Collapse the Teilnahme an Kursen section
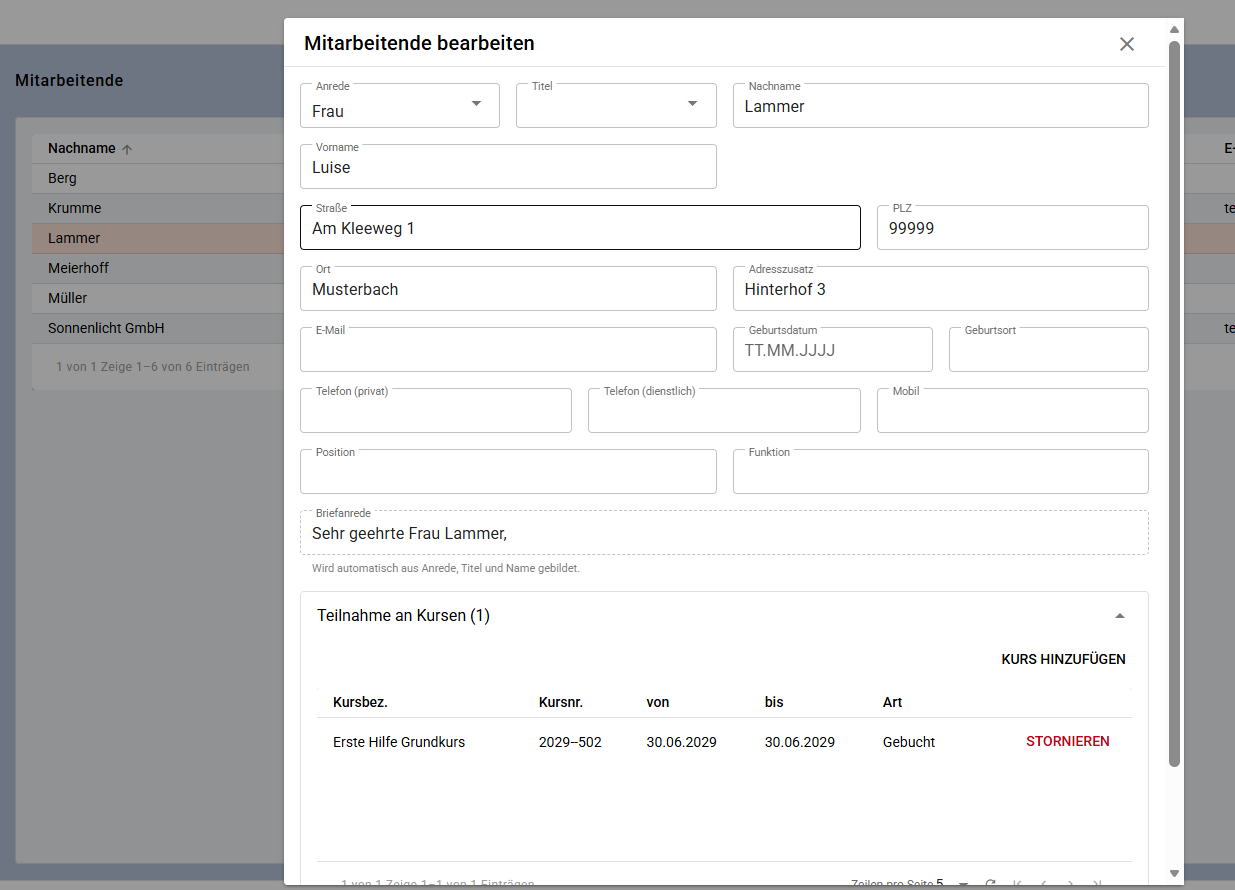1235x890 pixels. point(1120,616)
